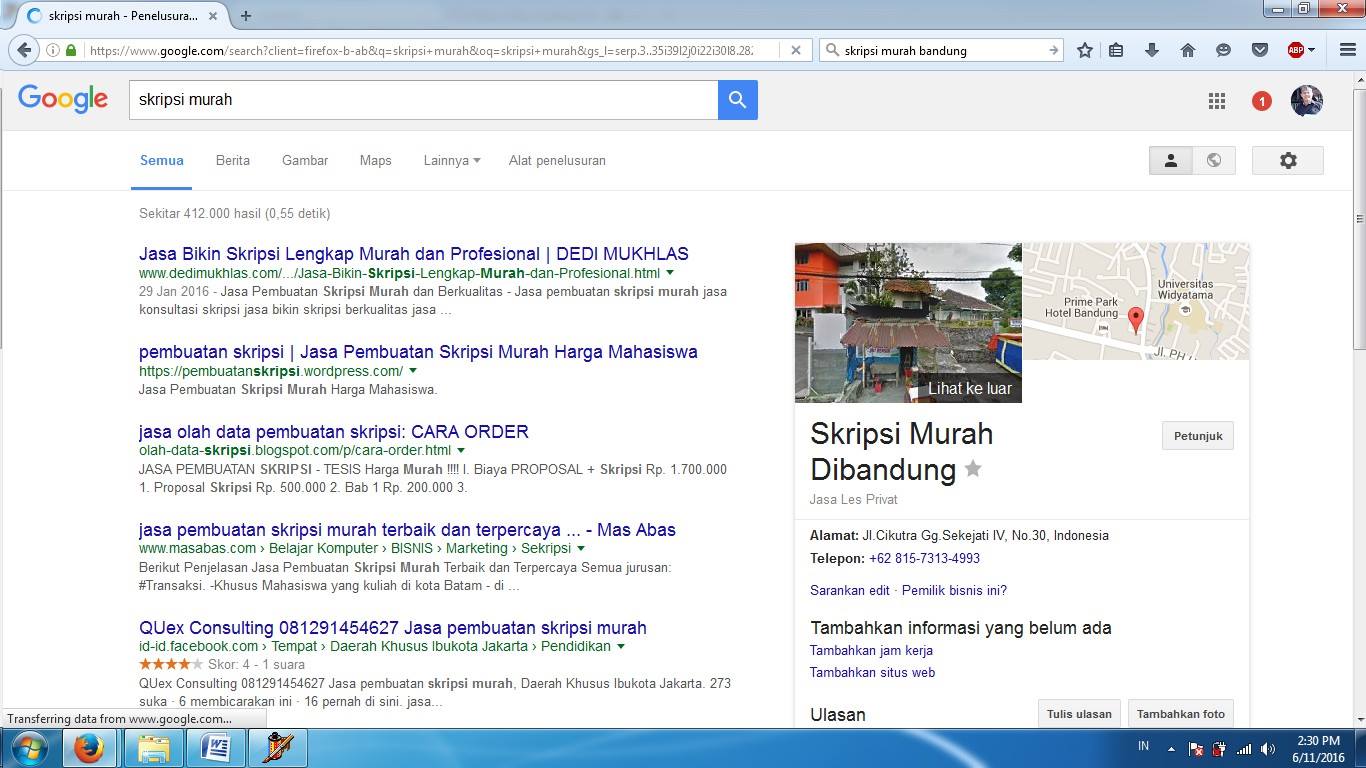The height and width of the screenshot is (768, 1366).
Task: Select the Semua results tab
Action: click(x=162, y=160)
